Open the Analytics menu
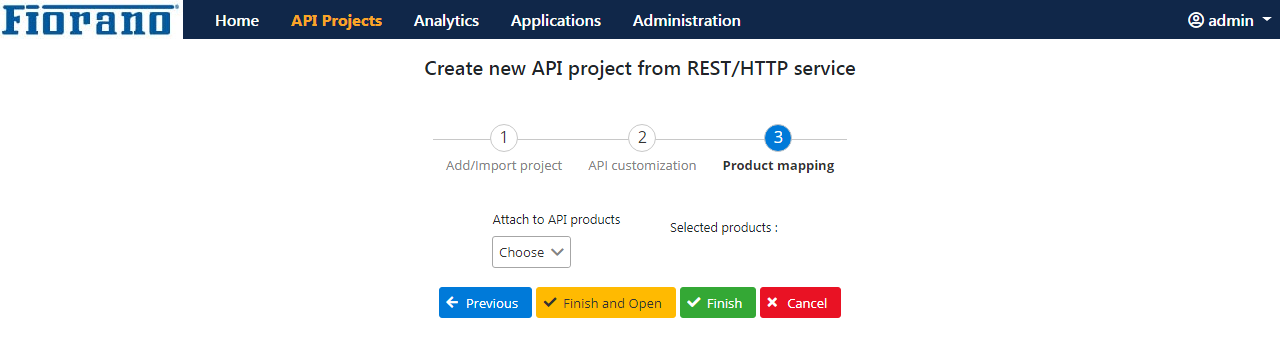Screen dimensions: 1280x363 click(446, 20)
